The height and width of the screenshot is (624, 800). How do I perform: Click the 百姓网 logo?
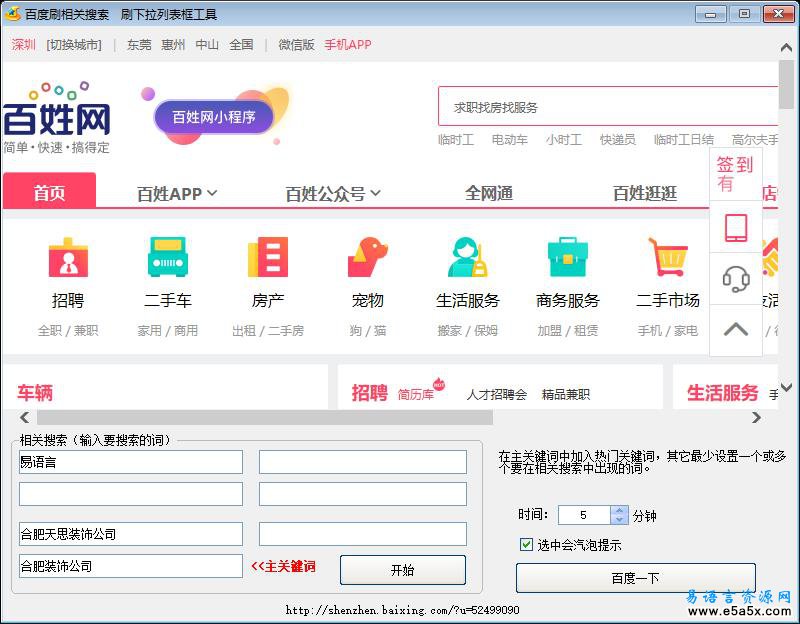pyautogui.click(x=56, y=117)
